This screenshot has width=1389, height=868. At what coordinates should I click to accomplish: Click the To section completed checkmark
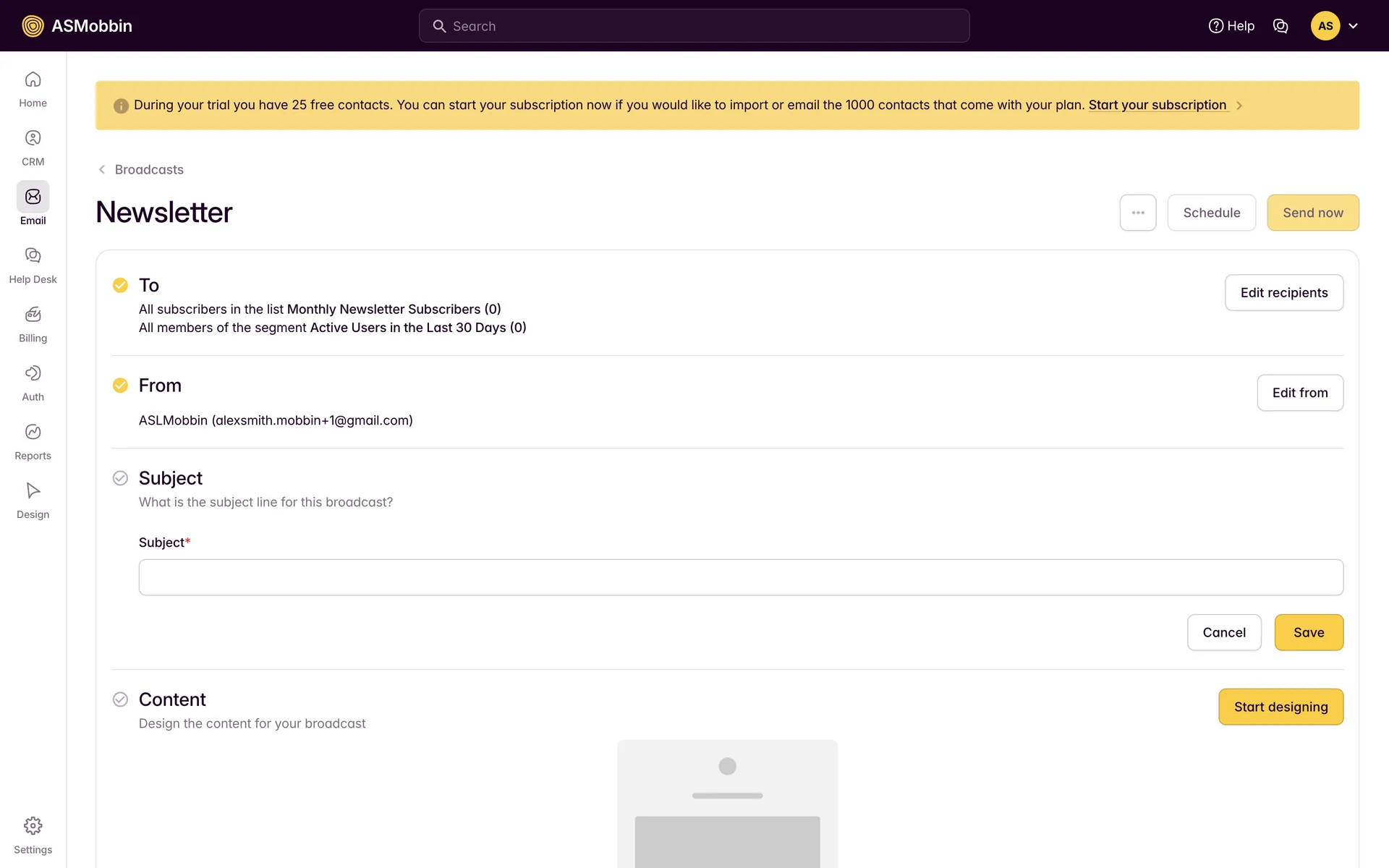click(120, 285)
